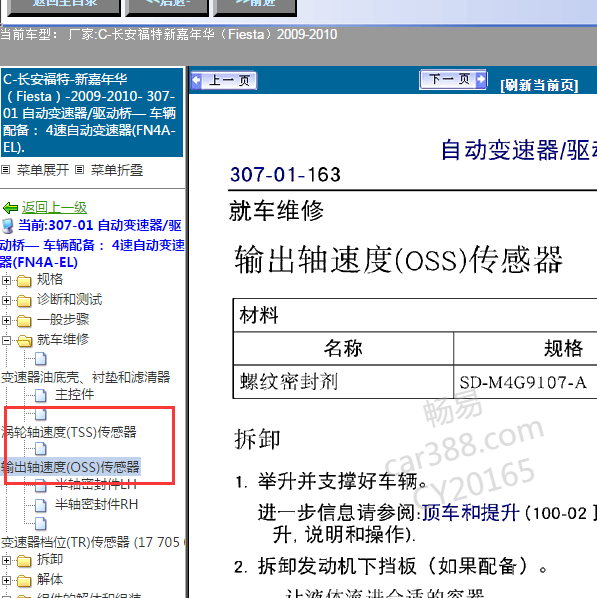597x598 pixels.
Task: Click the open 就车维修 folder icon
Action: [24, 340]
